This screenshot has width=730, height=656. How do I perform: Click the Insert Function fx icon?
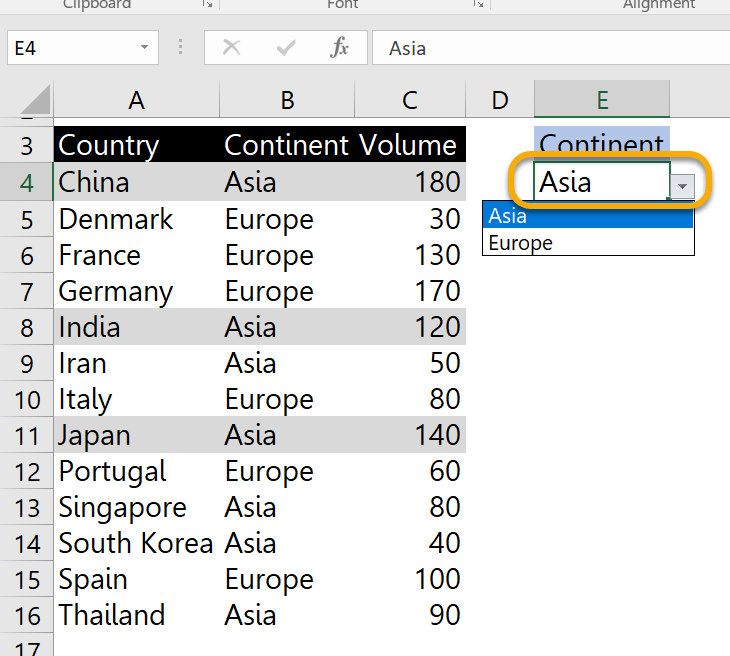coord(339,47)
